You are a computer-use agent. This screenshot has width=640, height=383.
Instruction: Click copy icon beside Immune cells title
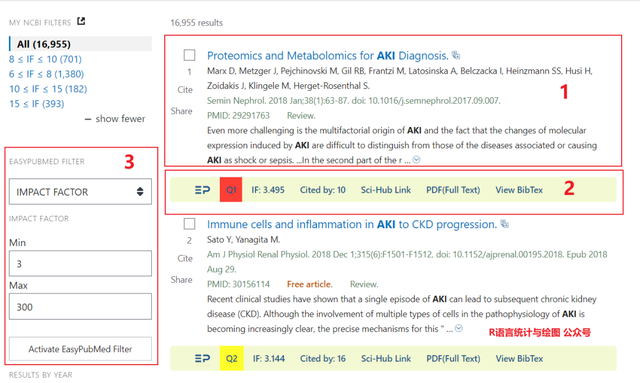pyautogui.click(x=504, y=224)
